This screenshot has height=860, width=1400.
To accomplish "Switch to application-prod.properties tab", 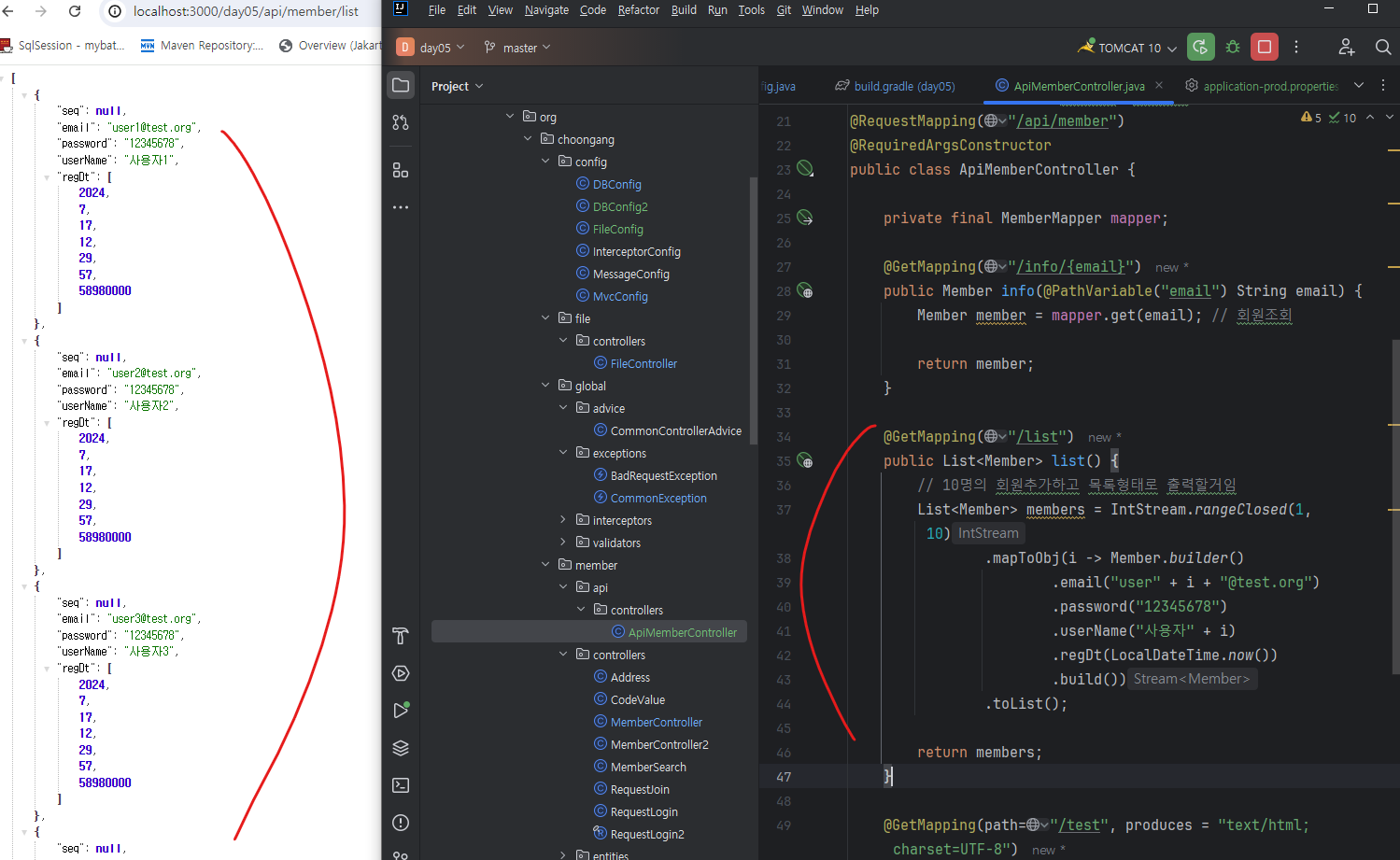I will [x=1261, y=86].
